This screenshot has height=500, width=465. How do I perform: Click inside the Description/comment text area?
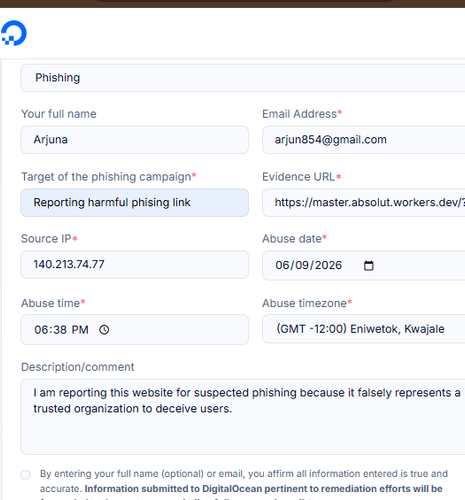243,417
